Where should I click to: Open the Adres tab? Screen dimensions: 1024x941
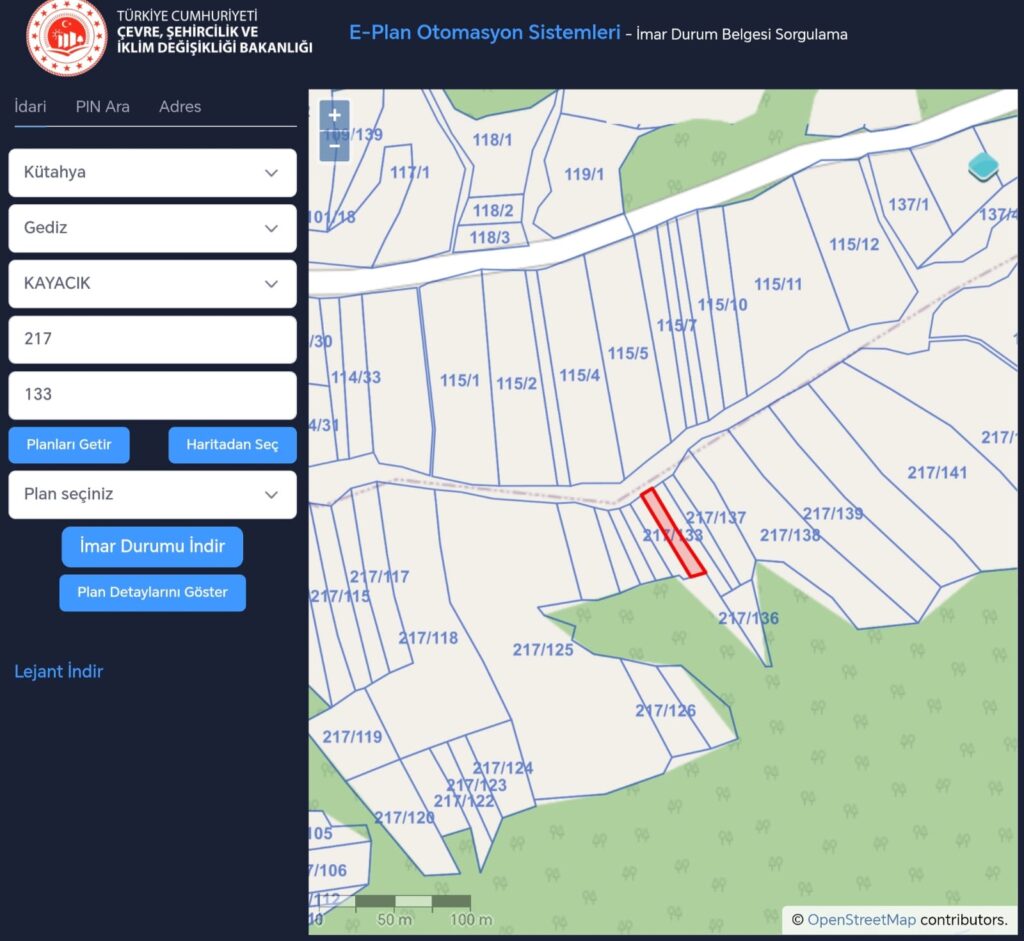click(x=180, y=107)
